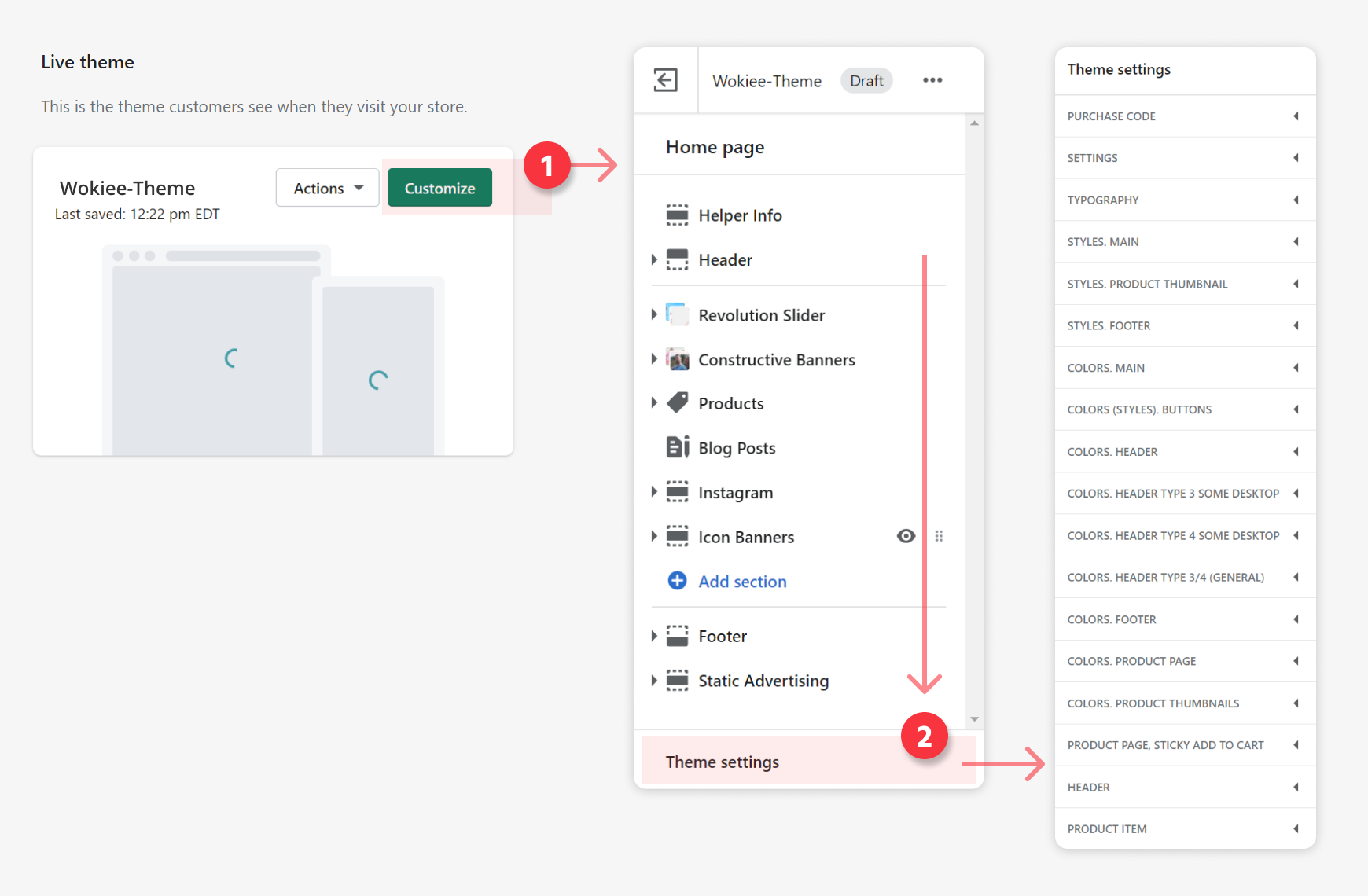Click the Blog Posts icon

click(x=677, y=448)
